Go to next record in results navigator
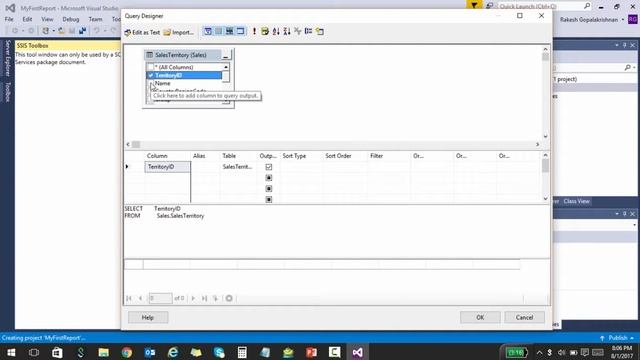This screenshot has width=640, height=360. coord(193,298)
